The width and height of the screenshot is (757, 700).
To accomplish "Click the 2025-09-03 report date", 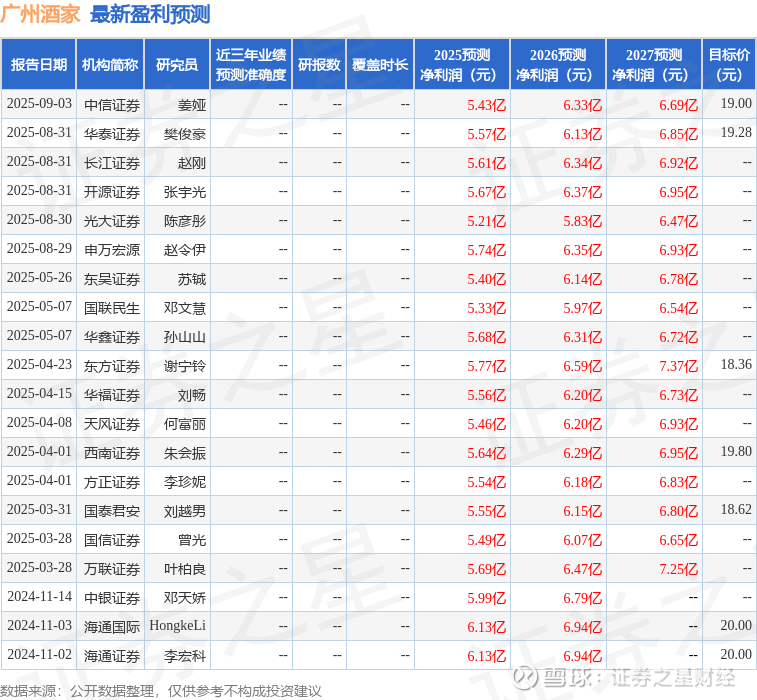I will pos(39,104).
